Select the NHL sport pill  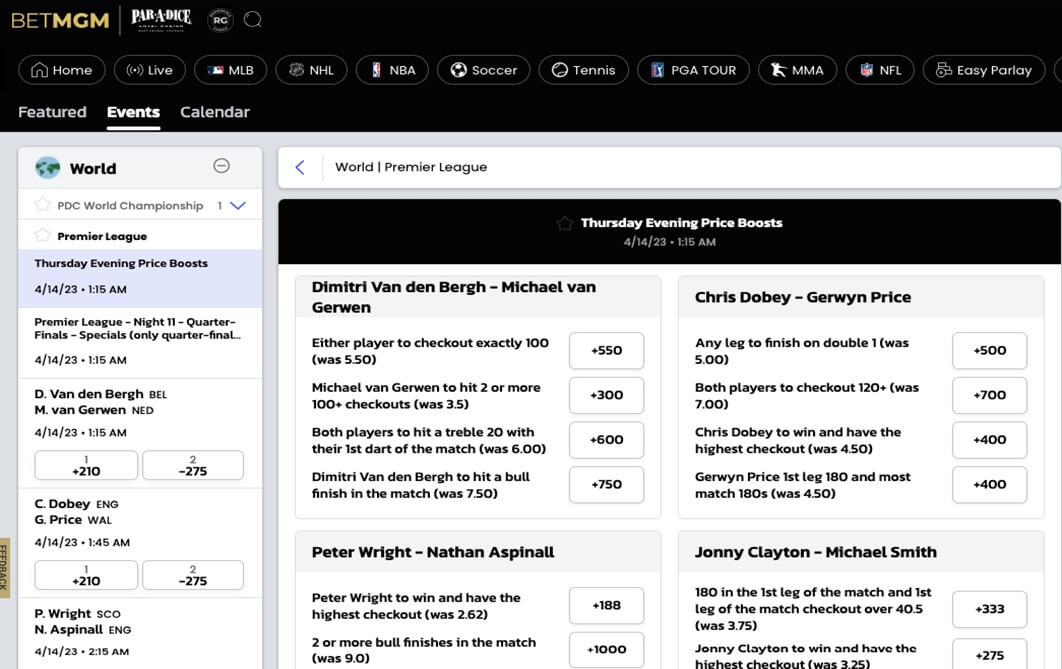point(312,70)
